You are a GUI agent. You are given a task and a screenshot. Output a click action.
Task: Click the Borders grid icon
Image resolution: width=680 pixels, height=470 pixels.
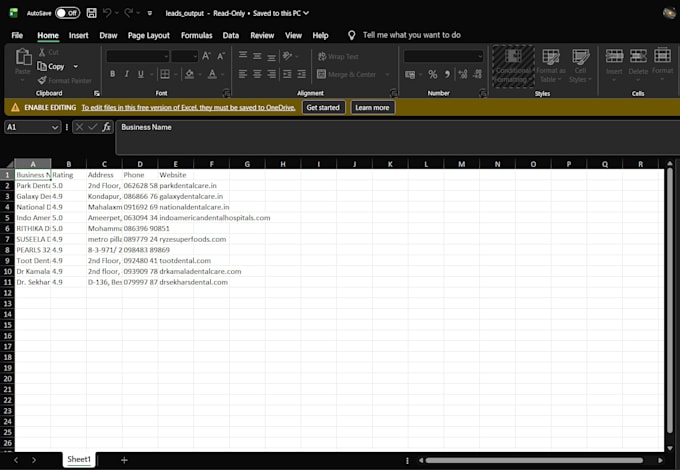click(x=165, y=74)
